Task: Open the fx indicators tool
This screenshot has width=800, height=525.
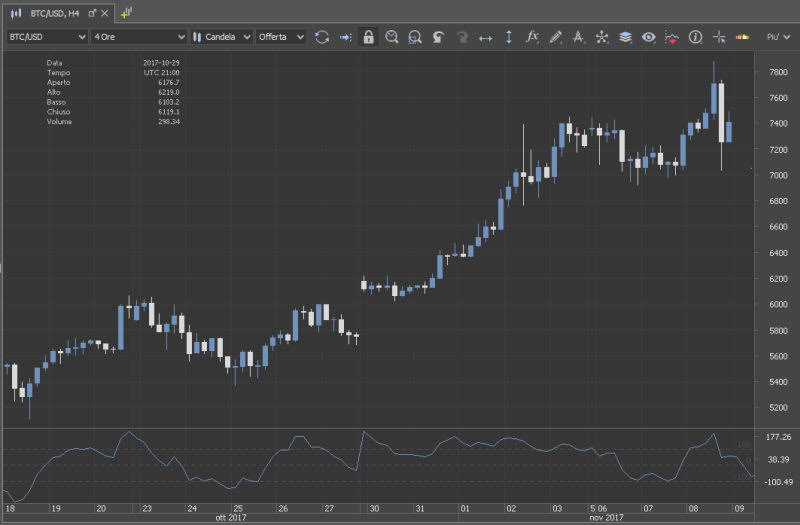Action: (532, 37)
